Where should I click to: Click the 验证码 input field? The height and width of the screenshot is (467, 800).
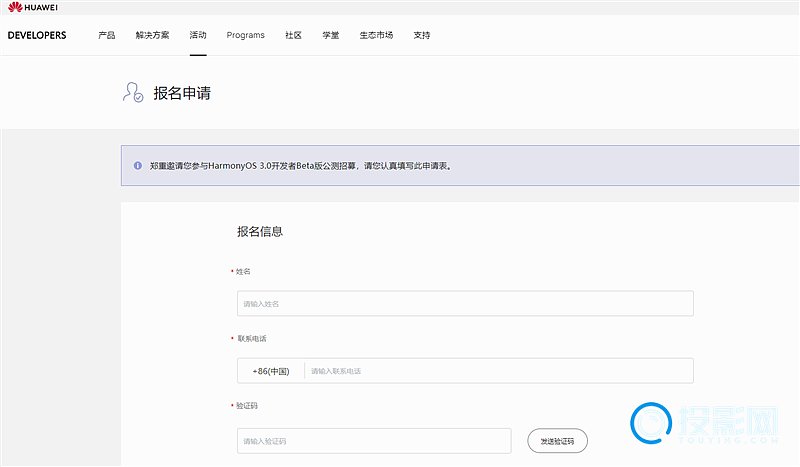pos(375,441)
